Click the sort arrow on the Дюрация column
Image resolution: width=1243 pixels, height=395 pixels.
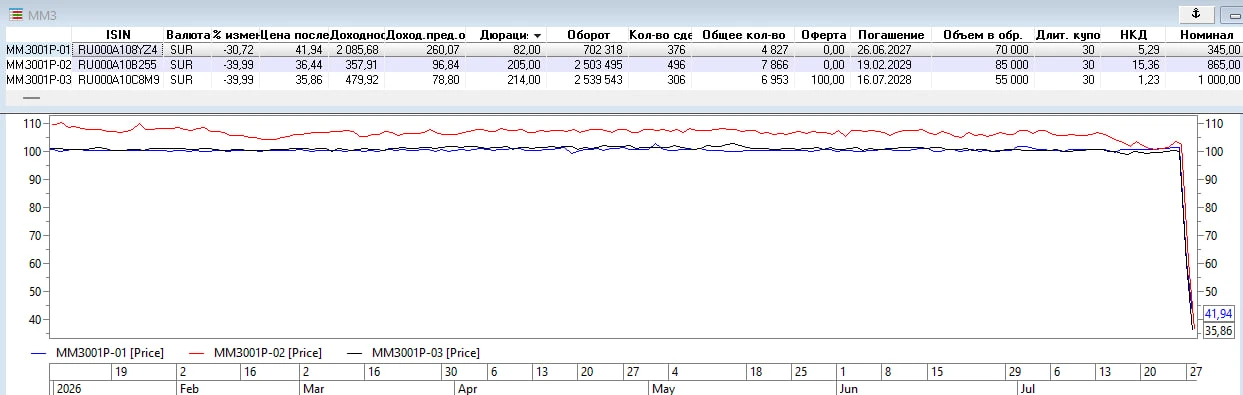537,35
